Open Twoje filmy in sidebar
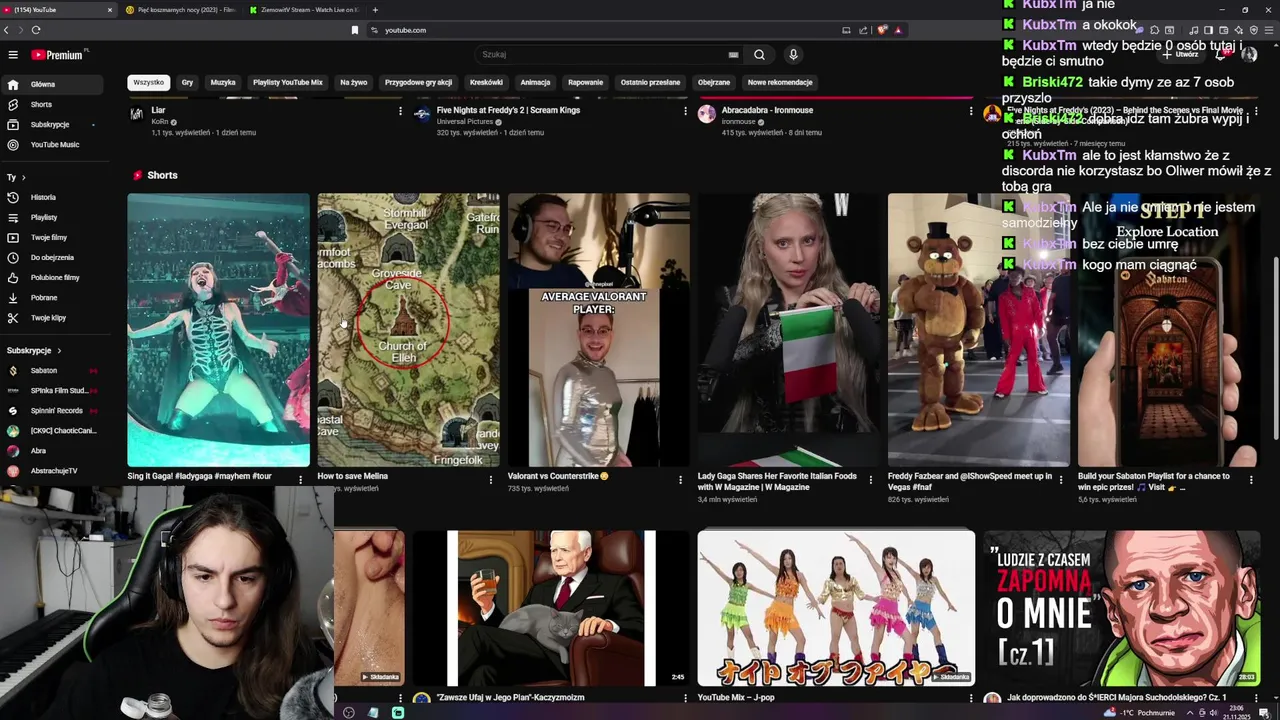 pyautogui.click(x=52, y=237)
